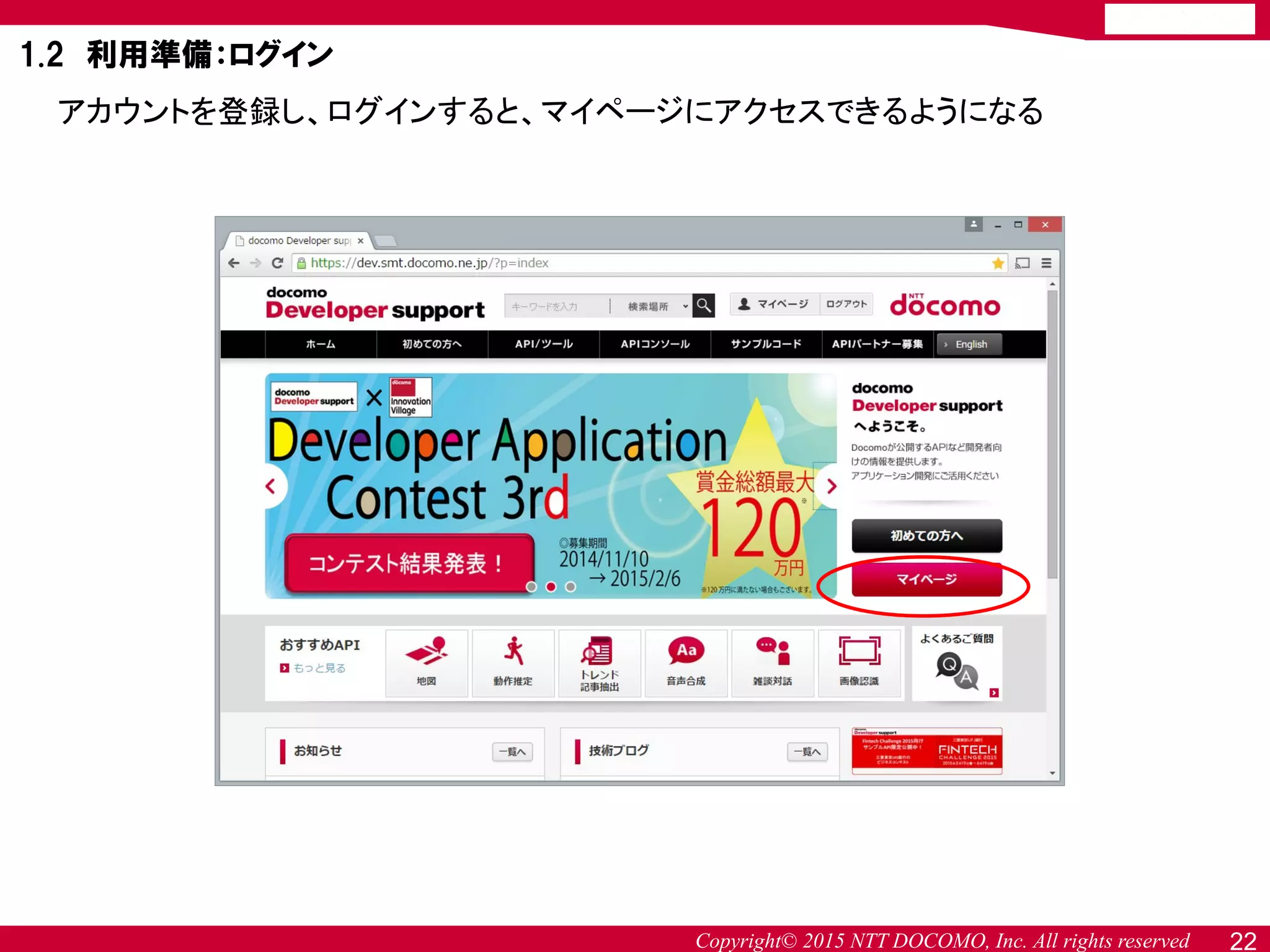This screenshot has height=952, width=1270.
Task: Click the bookmark star in address bar
Action: [x=998, y=263]
